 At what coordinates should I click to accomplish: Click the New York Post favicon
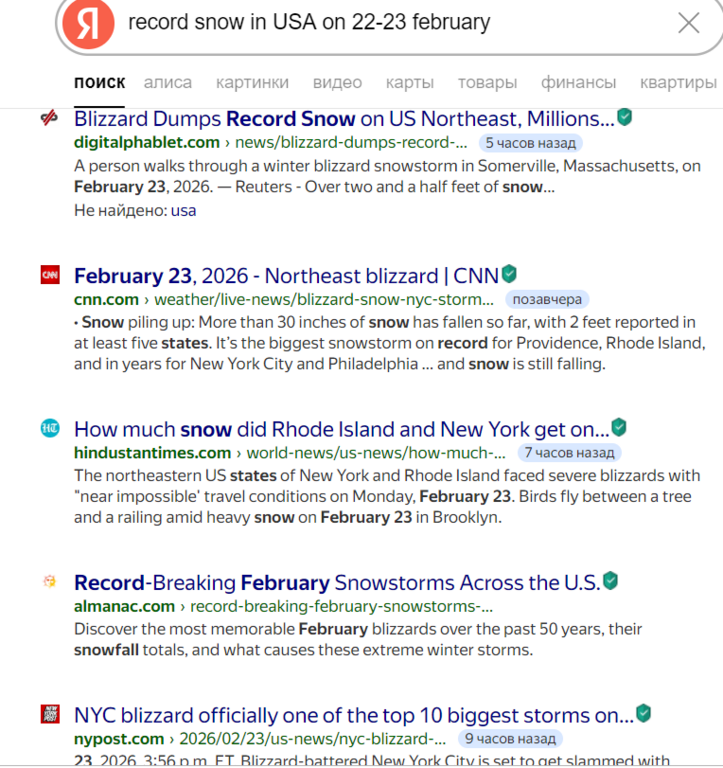coord(50,715)
